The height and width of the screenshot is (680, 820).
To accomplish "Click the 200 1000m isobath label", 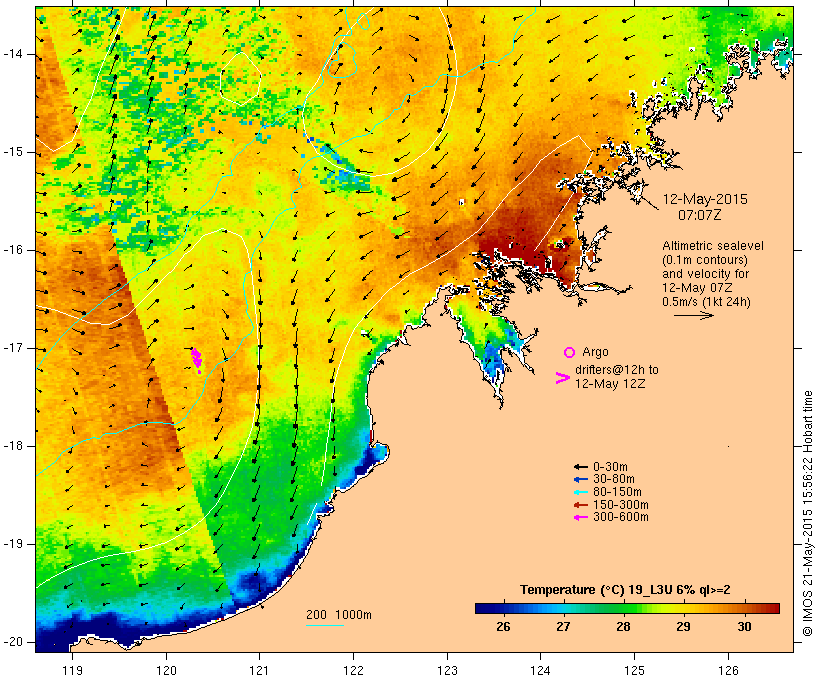I will [x=339, y=615].
